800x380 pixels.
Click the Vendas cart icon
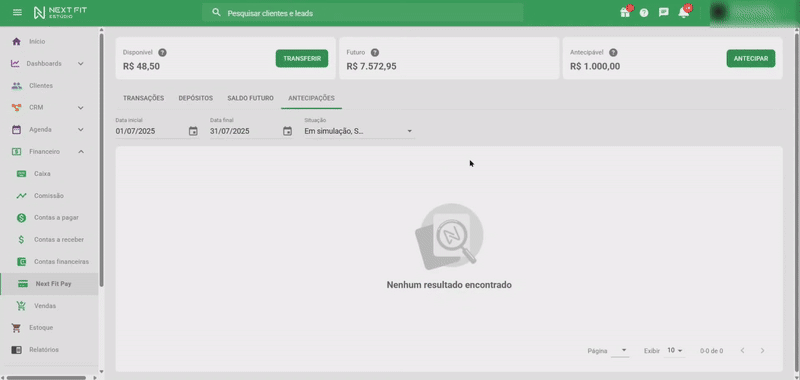point(21,306)
